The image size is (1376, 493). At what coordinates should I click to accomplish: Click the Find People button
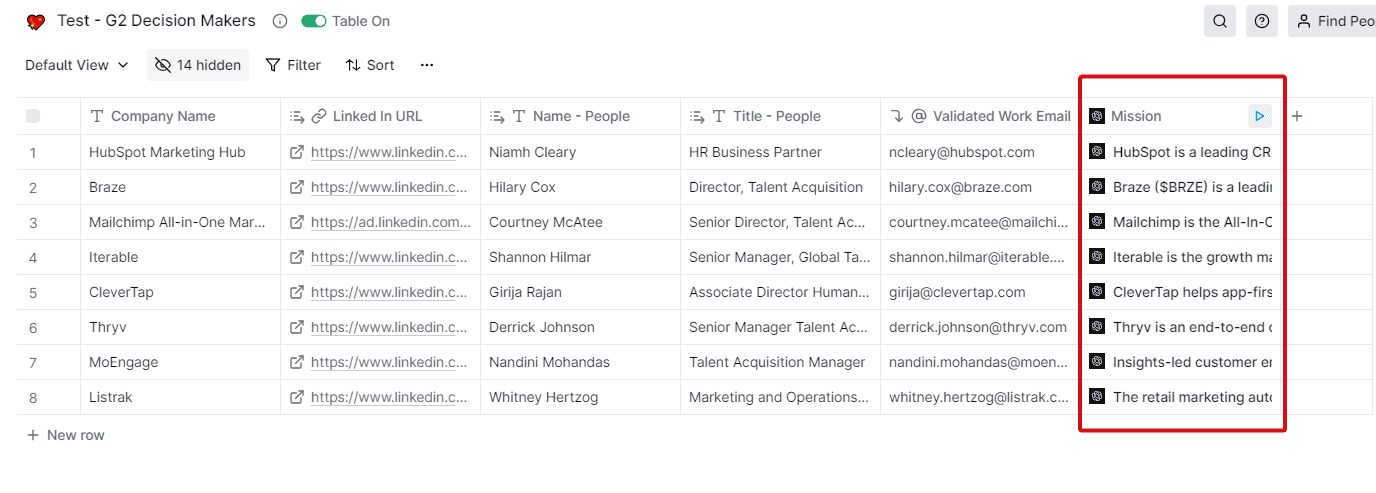1334,21
